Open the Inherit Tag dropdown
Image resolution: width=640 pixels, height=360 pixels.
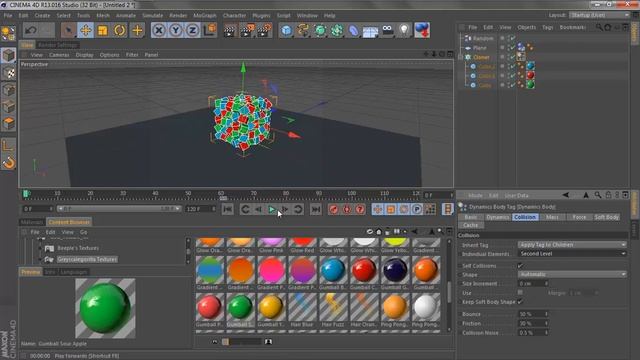click(572, 244)
